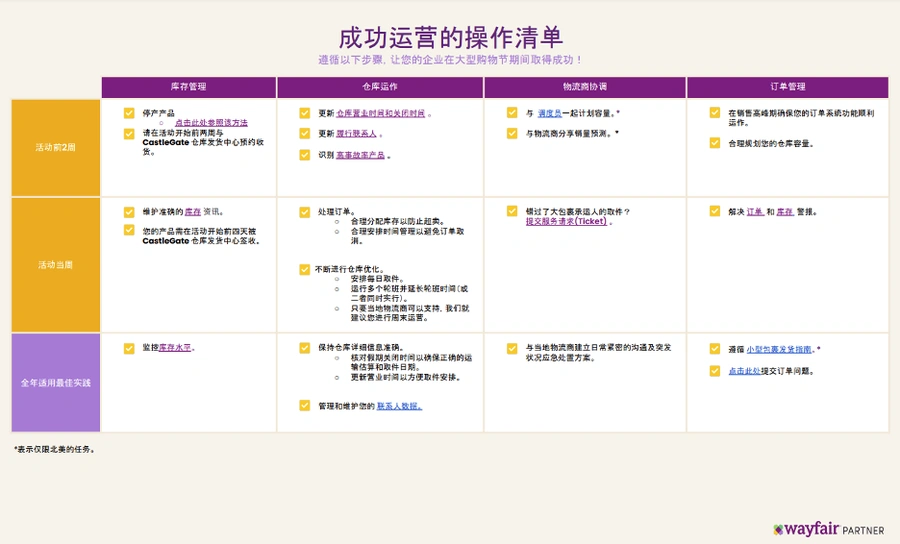Open the 联系人数据 link
The width and height of the screenshot is (900, 544).
[399, 406]
